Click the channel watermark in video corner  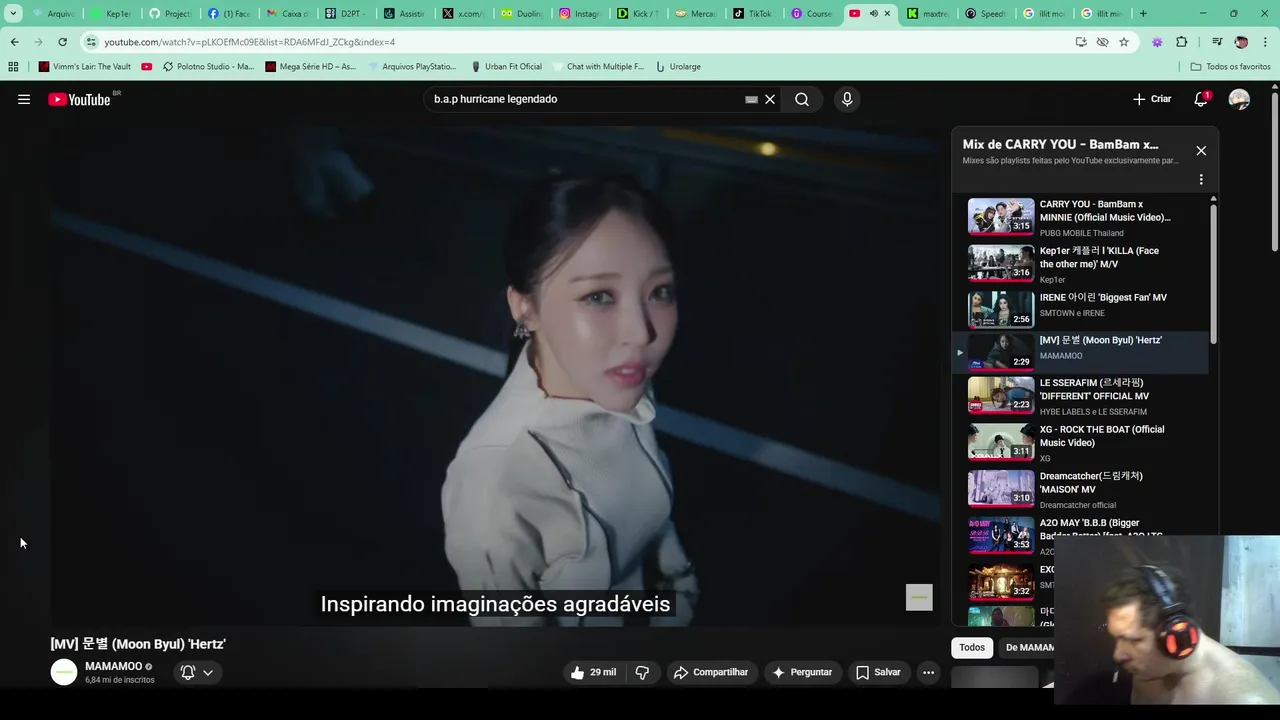[919, 597]
